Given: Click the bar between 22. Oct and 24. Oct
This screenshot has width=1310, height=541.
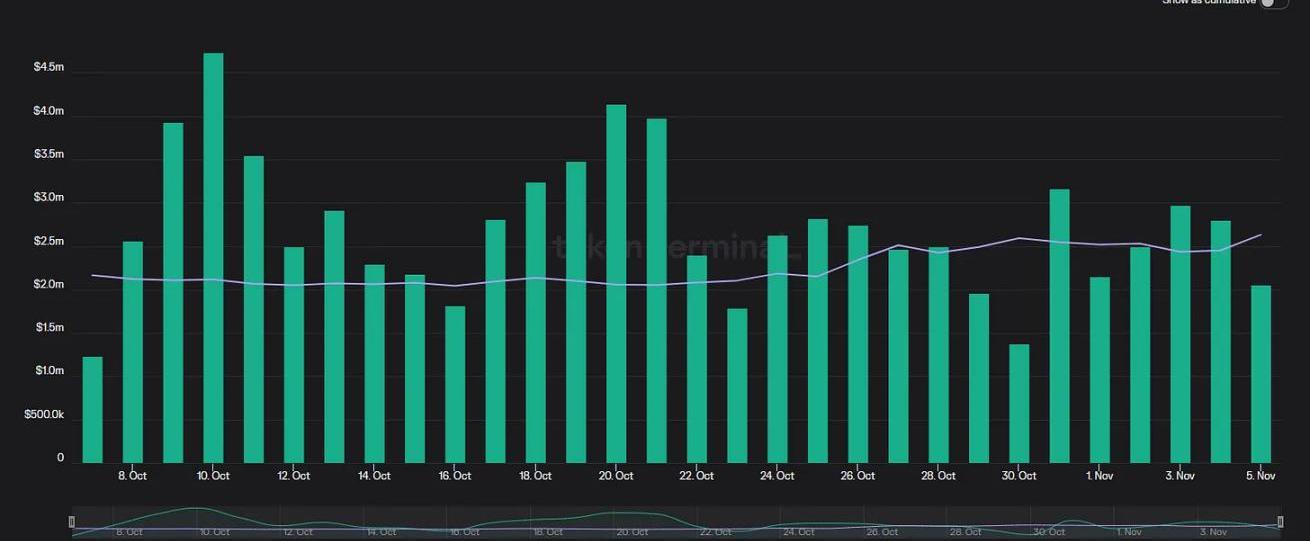Looking at the screenshot, I should coord(738,386).
